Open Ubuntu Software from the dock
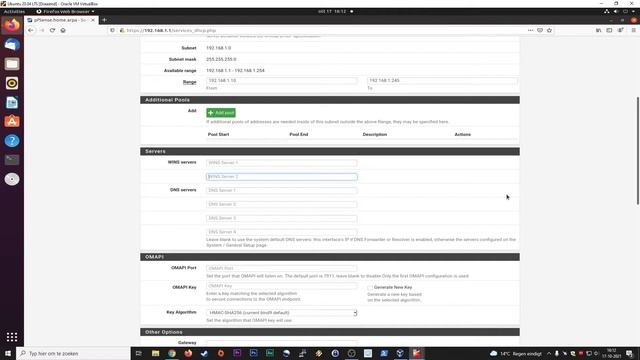This screenshot has height=360, width=640. [x=12, y=122]
